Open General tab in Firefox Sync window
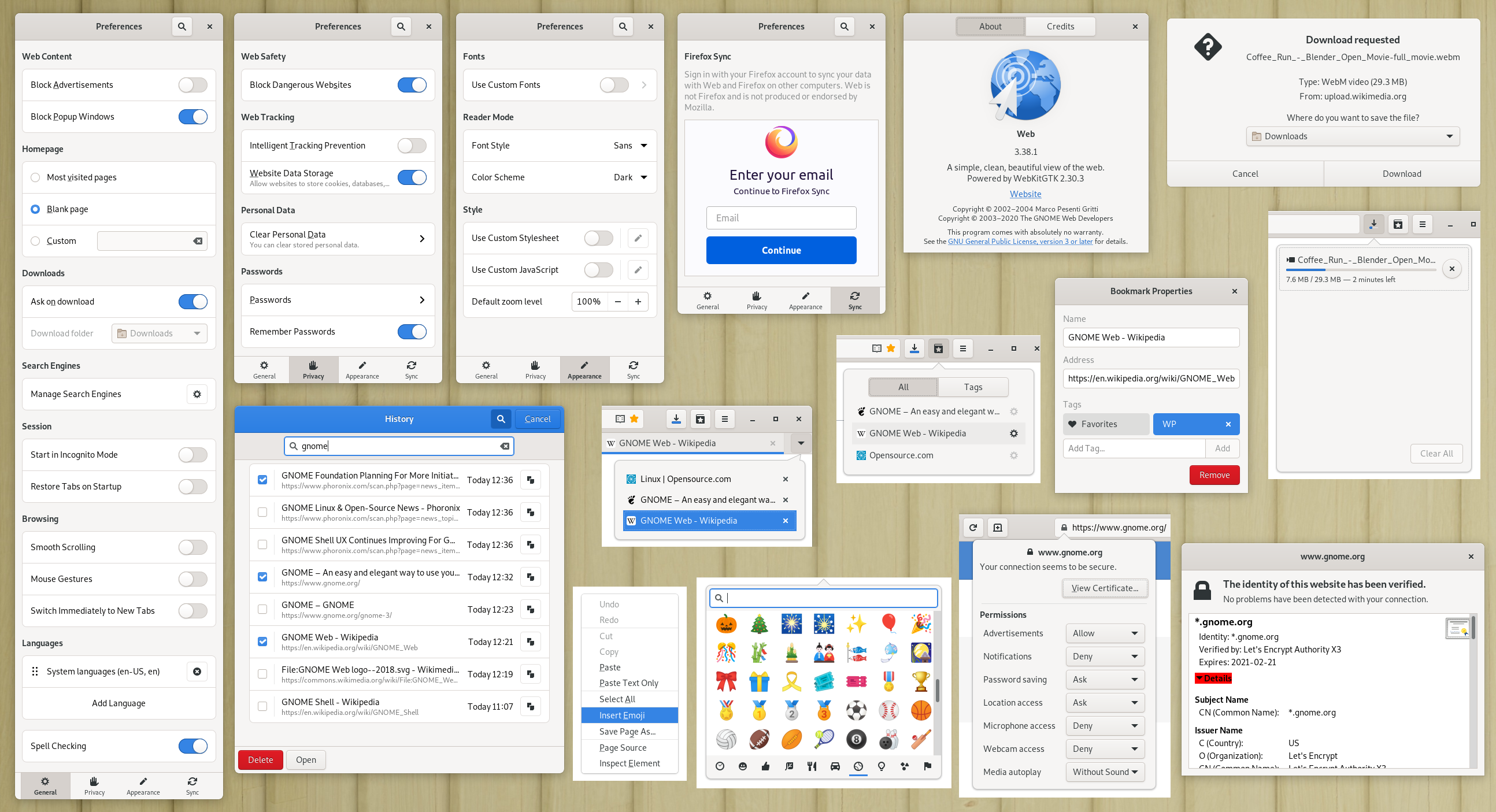1496x812 pixels. tap(708, 301)
